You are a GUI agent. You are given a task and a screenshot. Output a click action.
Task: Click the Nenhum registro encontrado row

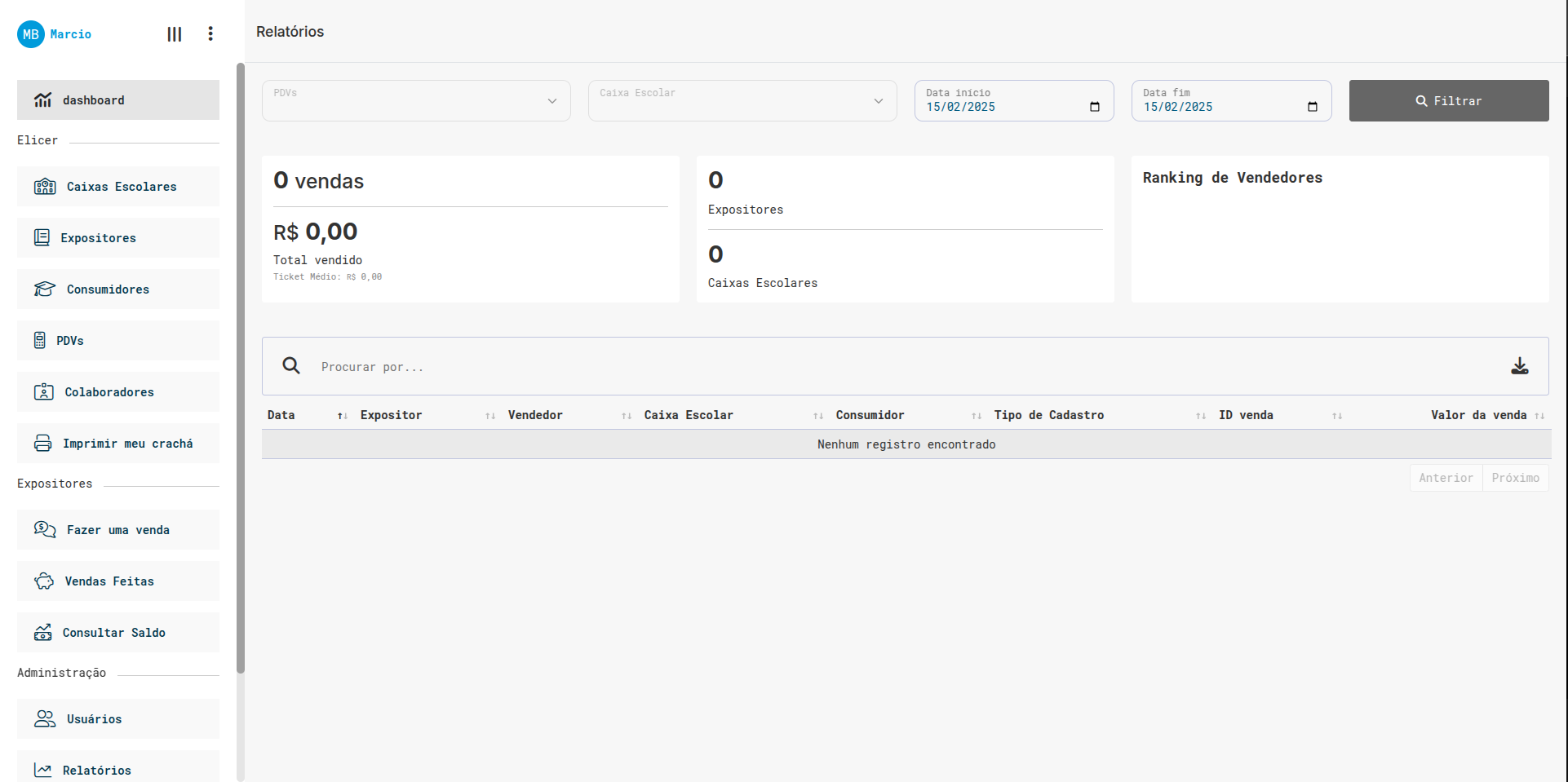906,444
